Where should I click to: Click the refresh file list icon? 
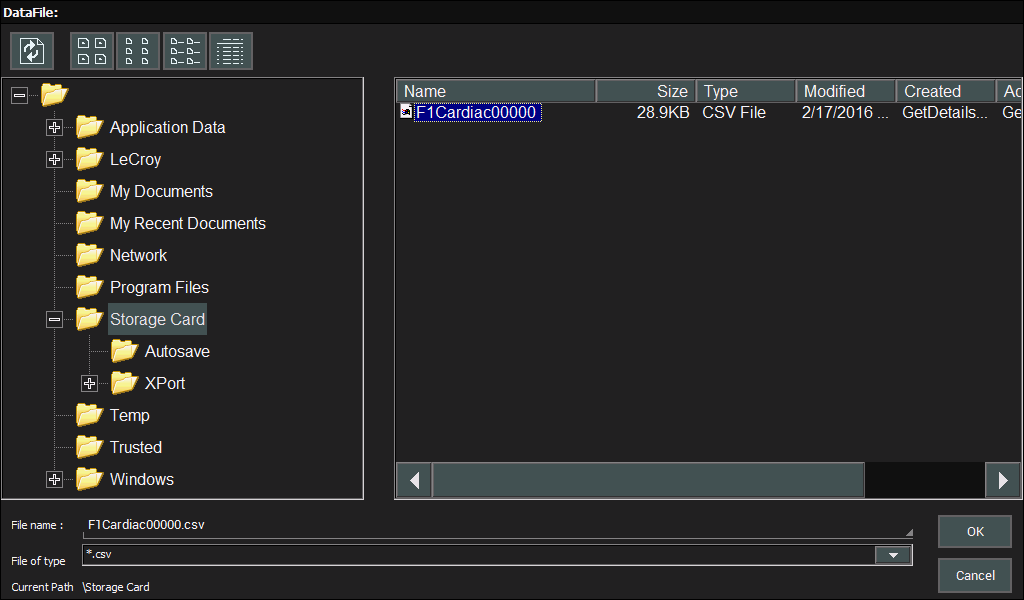click(x=32, y=51)
